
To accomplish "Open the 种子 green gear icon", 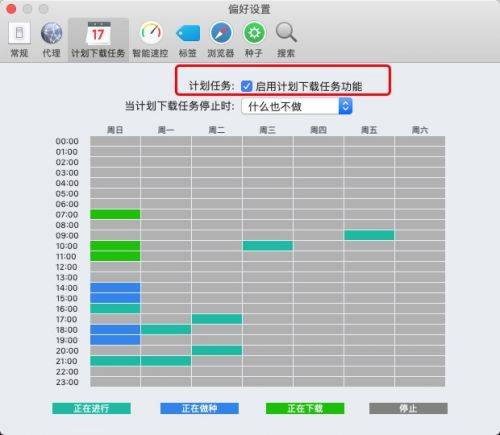I will pyautogui.click(x=254, y=33).
